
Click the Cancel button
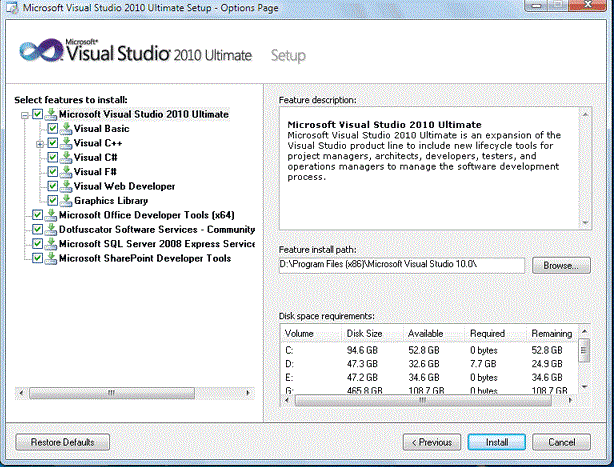click(561, 442)
